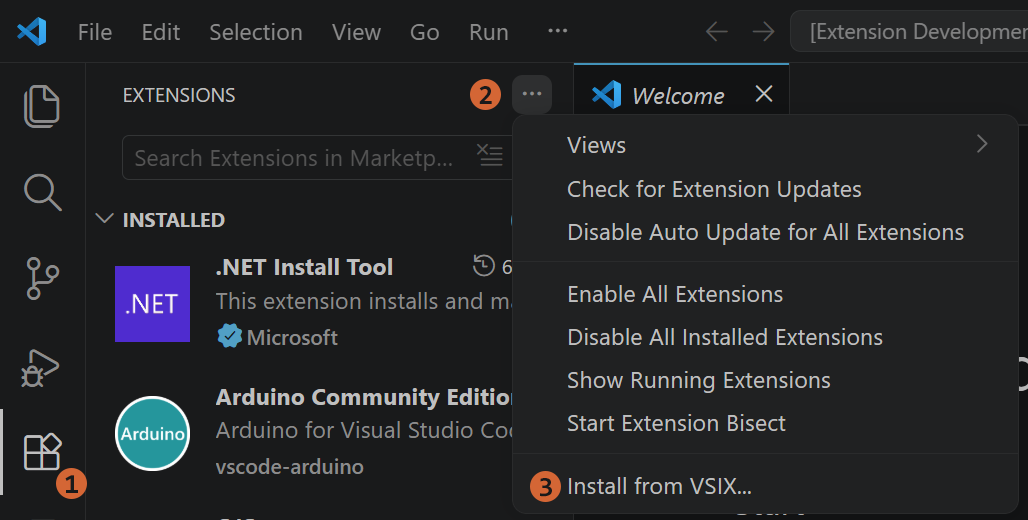The width and height of the screenshot is (1028, 520).
Task: Select Install from VSIX...
Action: click(x=765, y=487)
